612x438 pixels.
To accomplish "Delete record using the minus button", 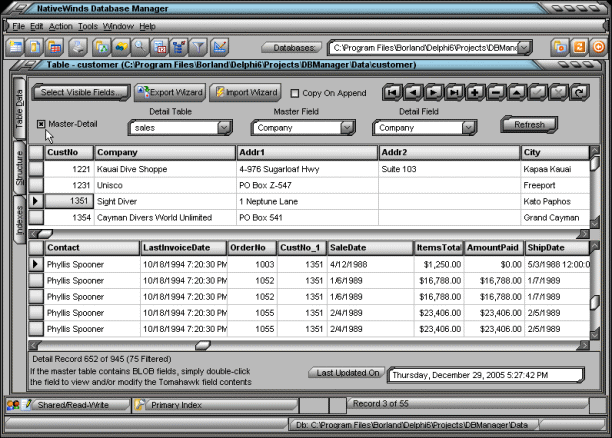I will point(495,92).
